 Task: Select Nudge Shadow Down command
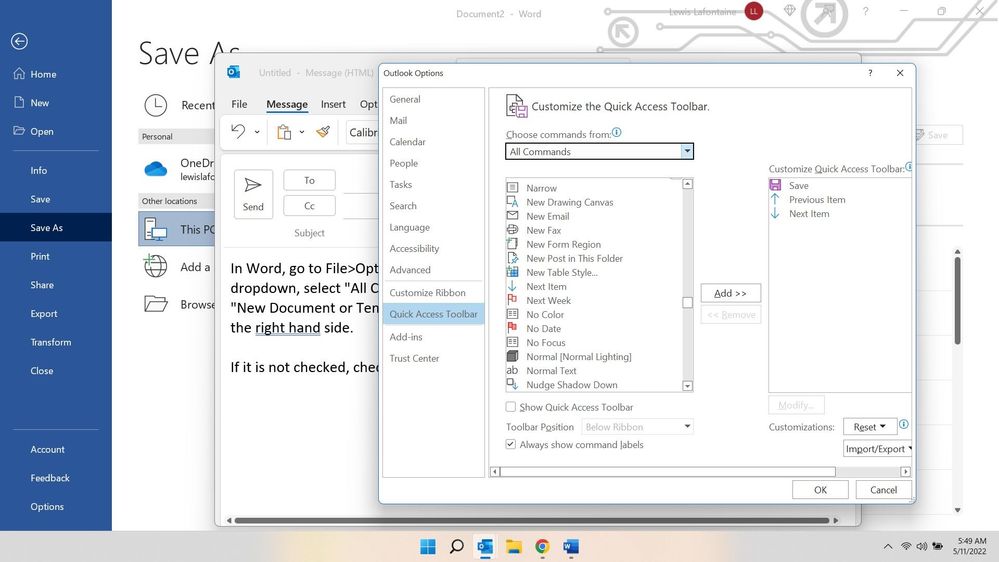571,384
